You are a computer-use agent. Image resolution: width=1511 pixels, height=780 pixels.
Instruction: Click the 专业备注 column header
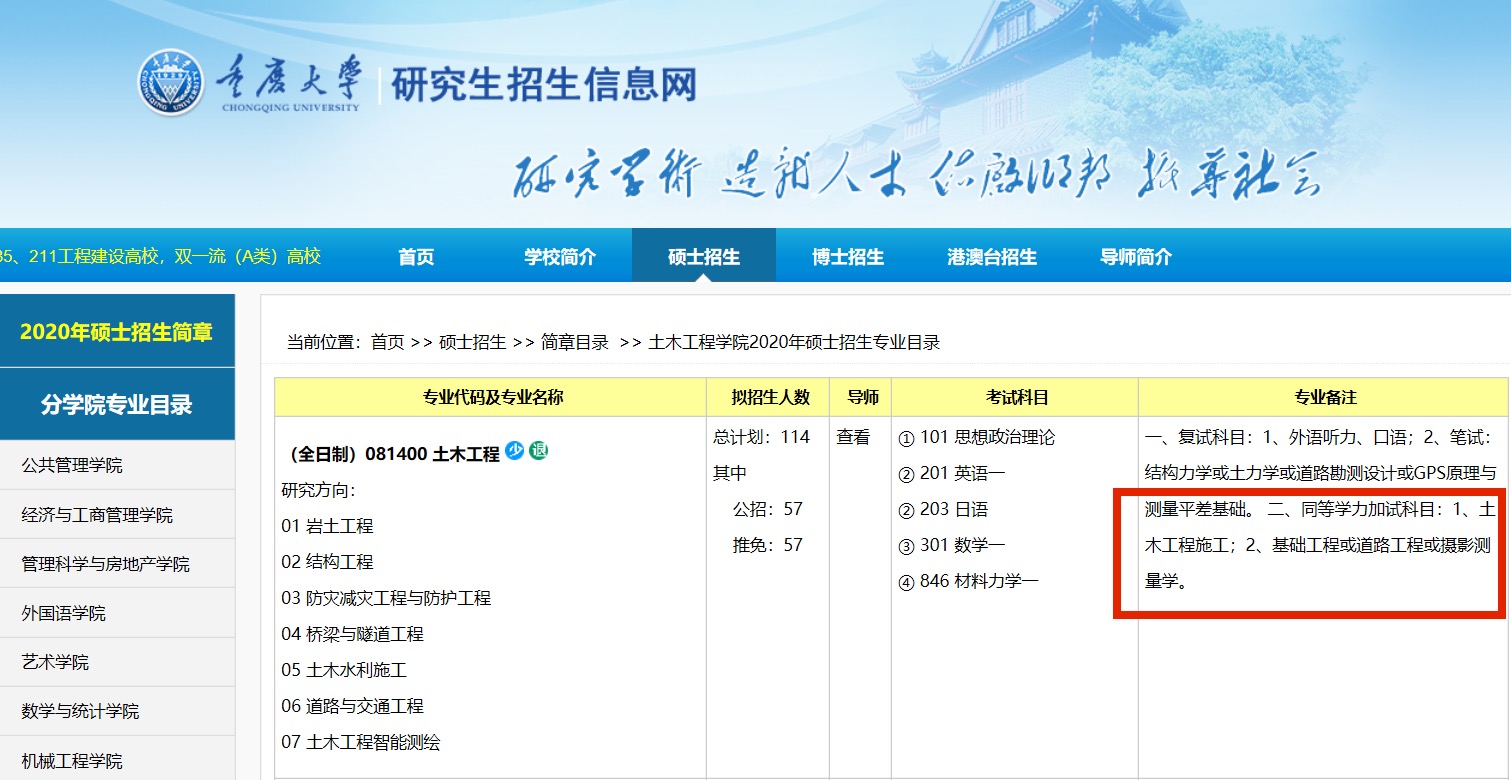tap(1324, 397)
